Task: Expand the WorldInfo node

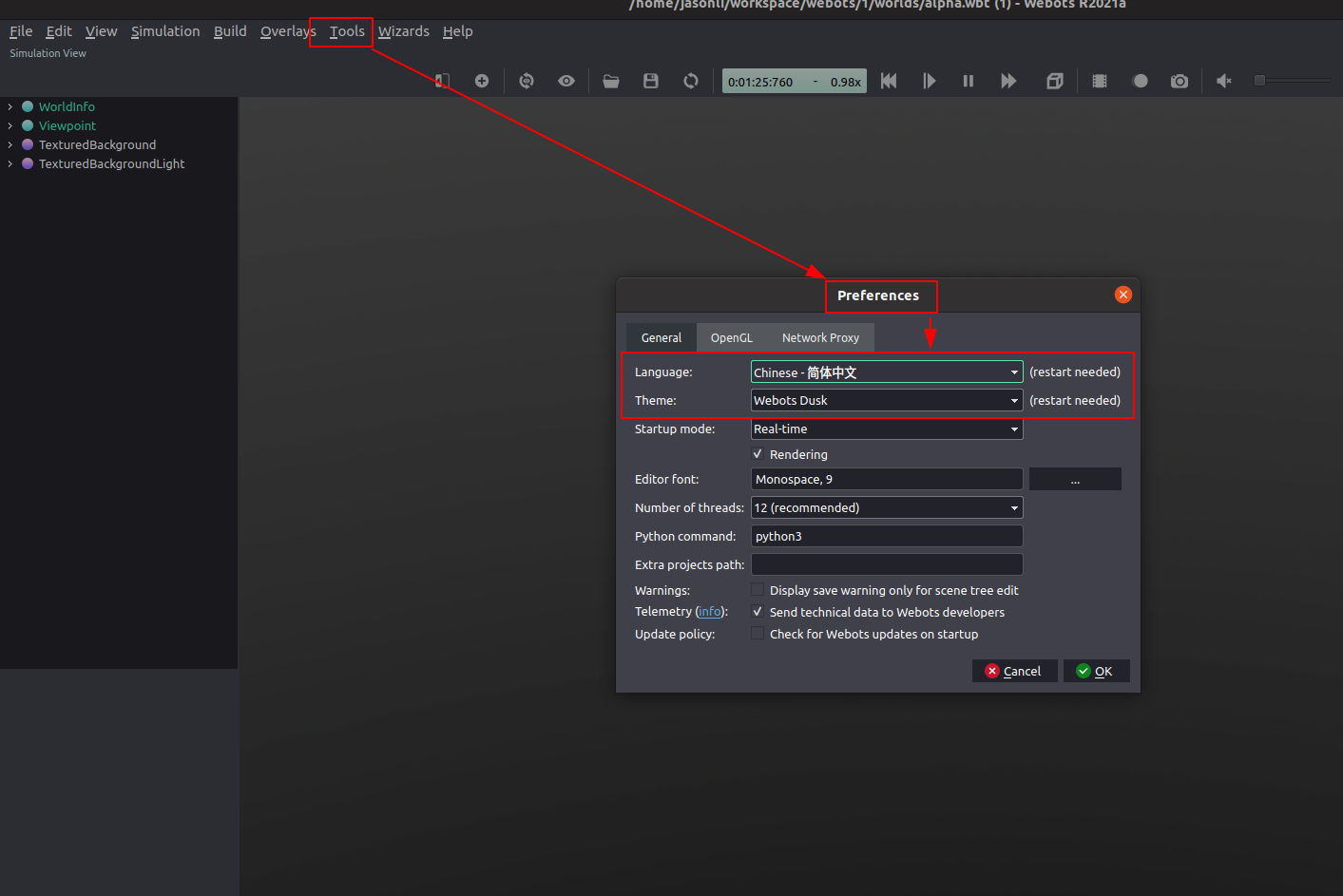Action: (x=10, y=107)
